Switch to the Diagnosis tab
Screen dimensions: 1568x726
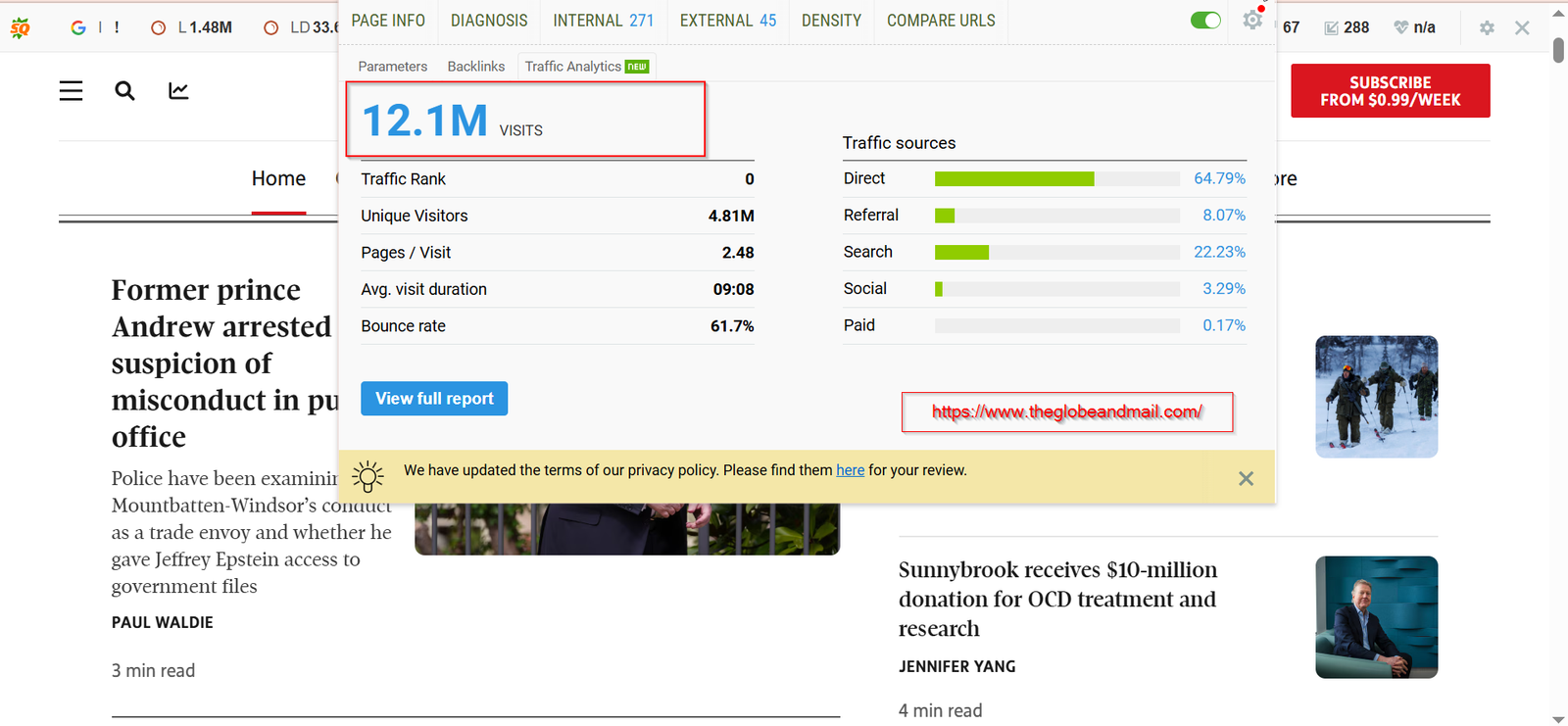(x=489, y=21)
